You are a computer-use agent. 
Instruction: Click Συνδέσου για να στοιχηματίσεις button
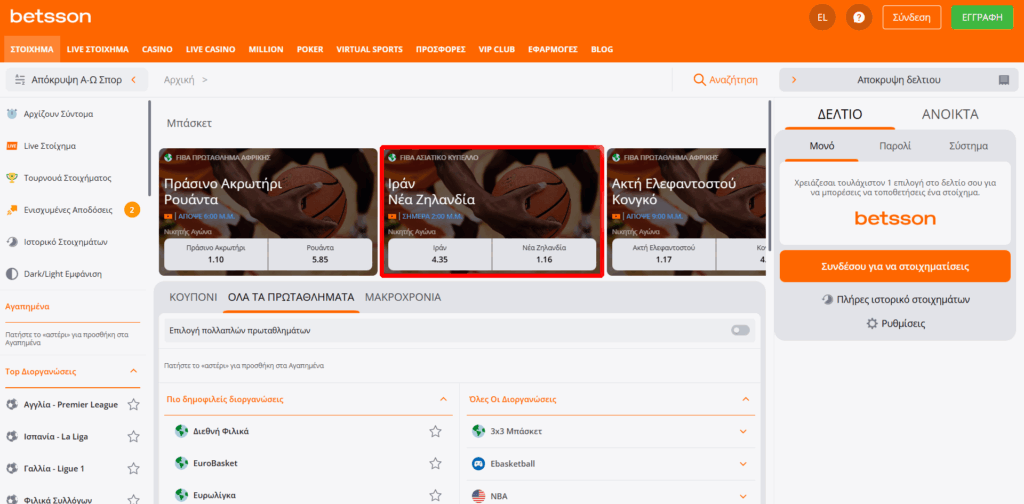pos(895,266)
